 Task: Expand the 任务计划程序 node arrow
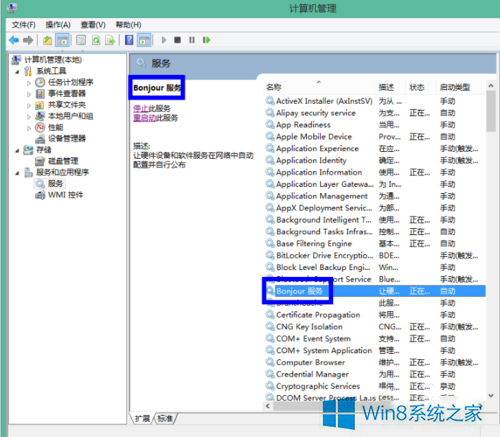click(29, 83)
